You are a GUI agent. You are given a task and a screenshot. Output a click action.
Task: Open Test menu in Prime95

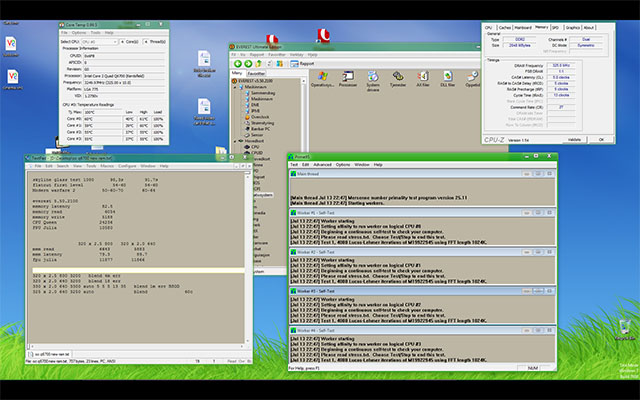(294, 165)
